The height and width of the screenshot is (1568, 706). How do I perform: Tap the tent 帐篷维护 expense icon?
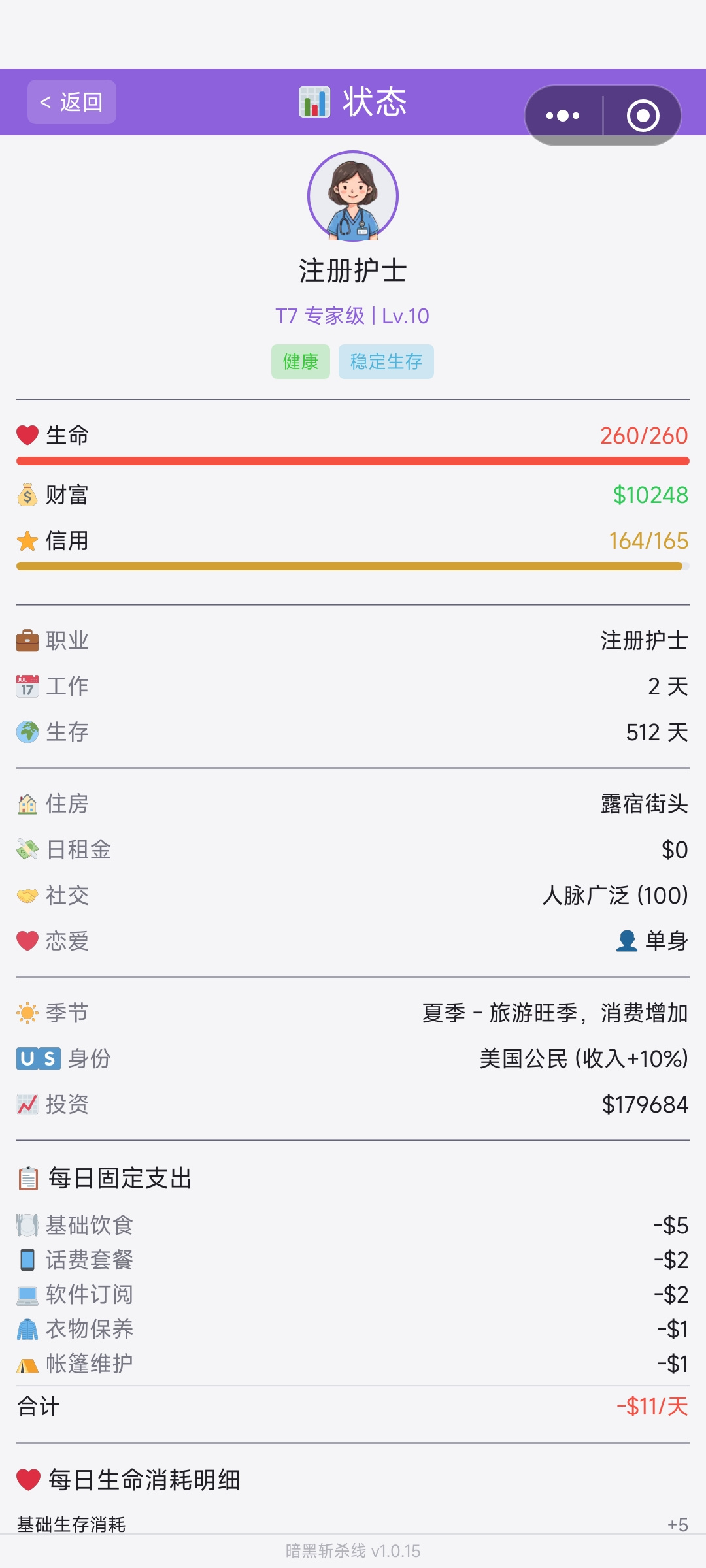[x=27, y=1365]
